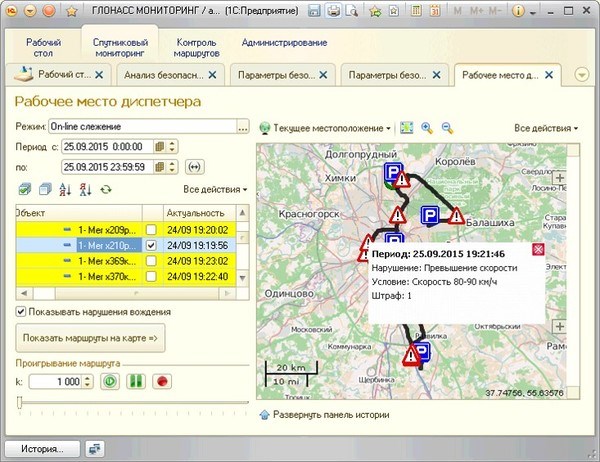Click the upper map plus button
This screenshot has height=462, width=600.
tap(560, 178)
